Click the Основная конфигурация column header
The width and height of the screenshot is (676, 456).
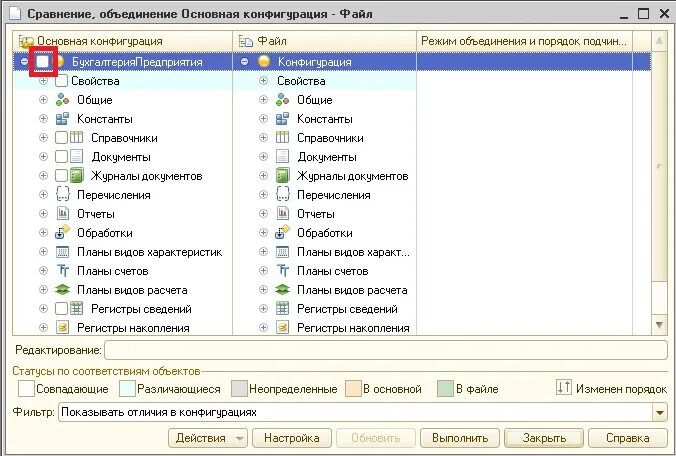click(122, 41)
